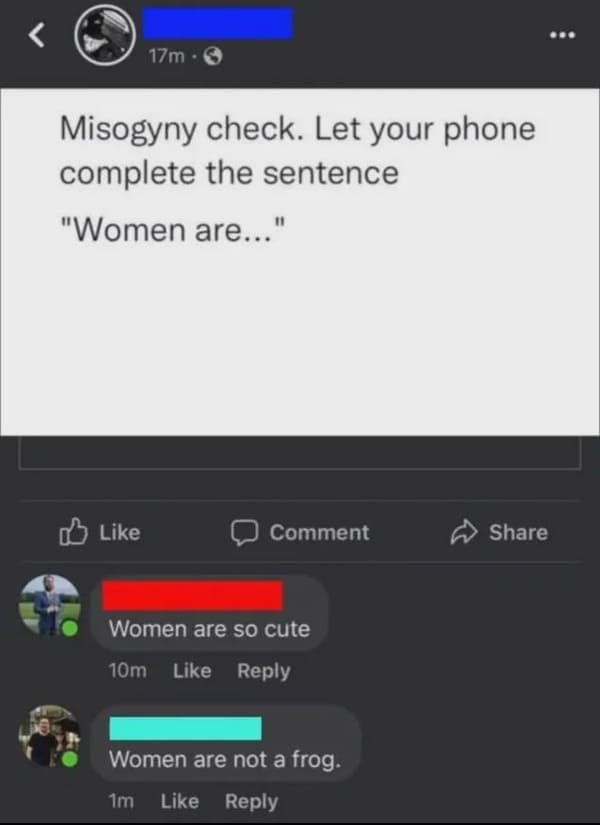Image resolution: width=600 pixels, height=825 pixels.
Task: Open the "Misogyny check" post image
Action: click(x=300, y=262)
